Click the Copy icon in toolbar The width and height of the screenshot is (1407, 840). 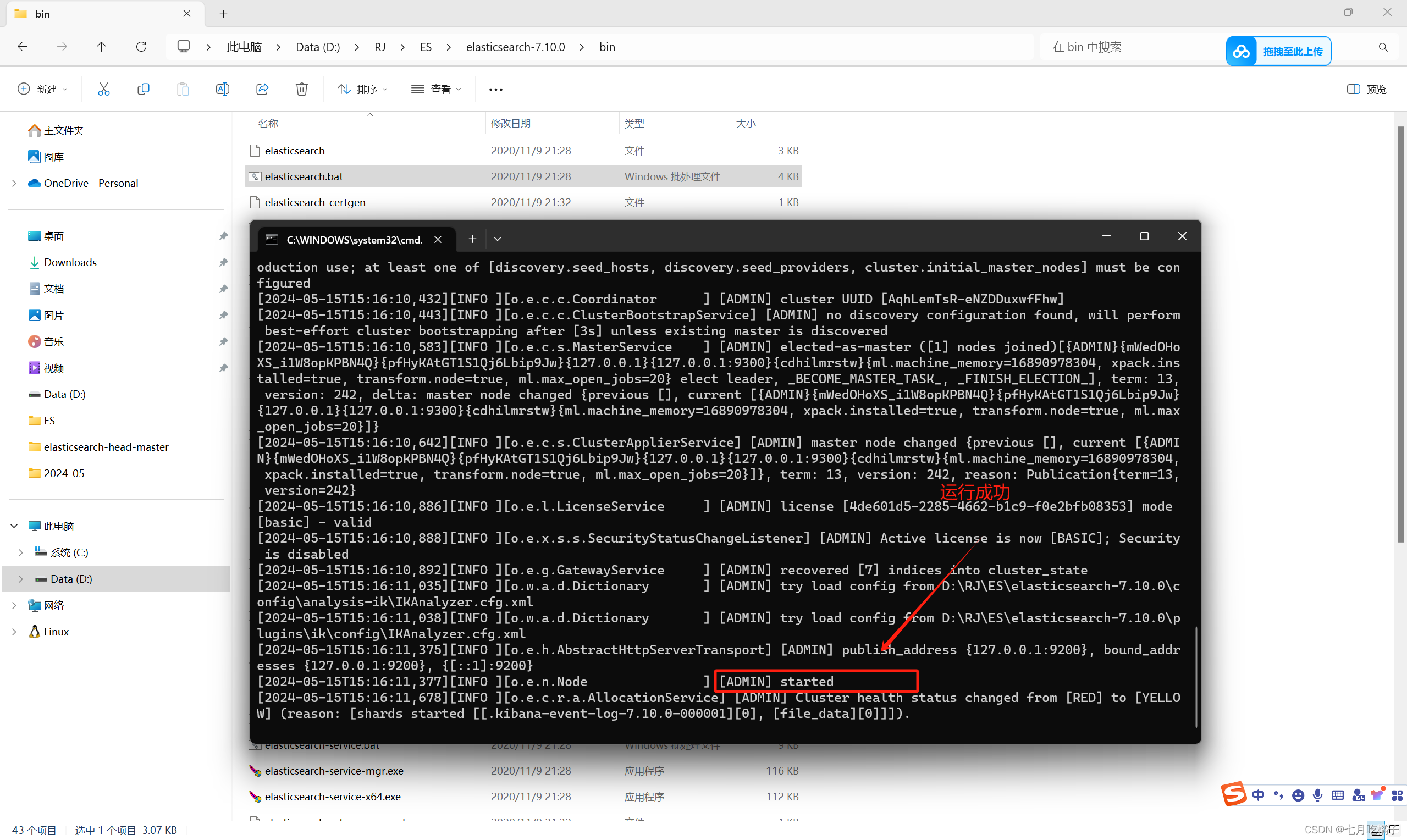143,89
